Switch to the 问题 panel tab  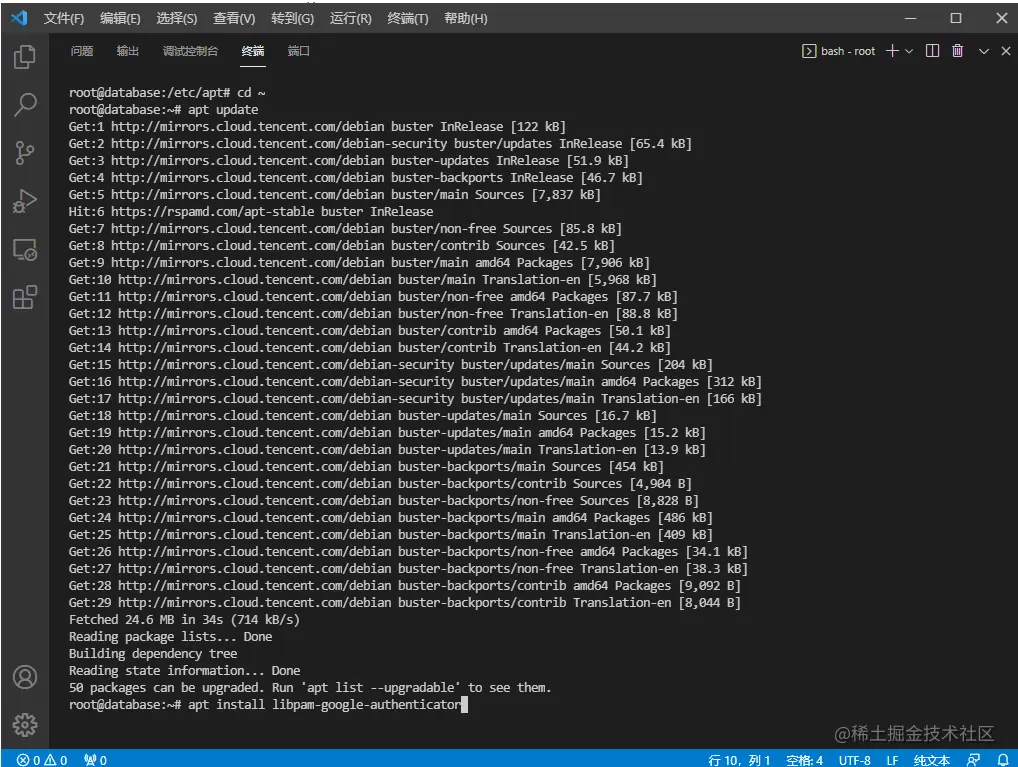[82, 51]
